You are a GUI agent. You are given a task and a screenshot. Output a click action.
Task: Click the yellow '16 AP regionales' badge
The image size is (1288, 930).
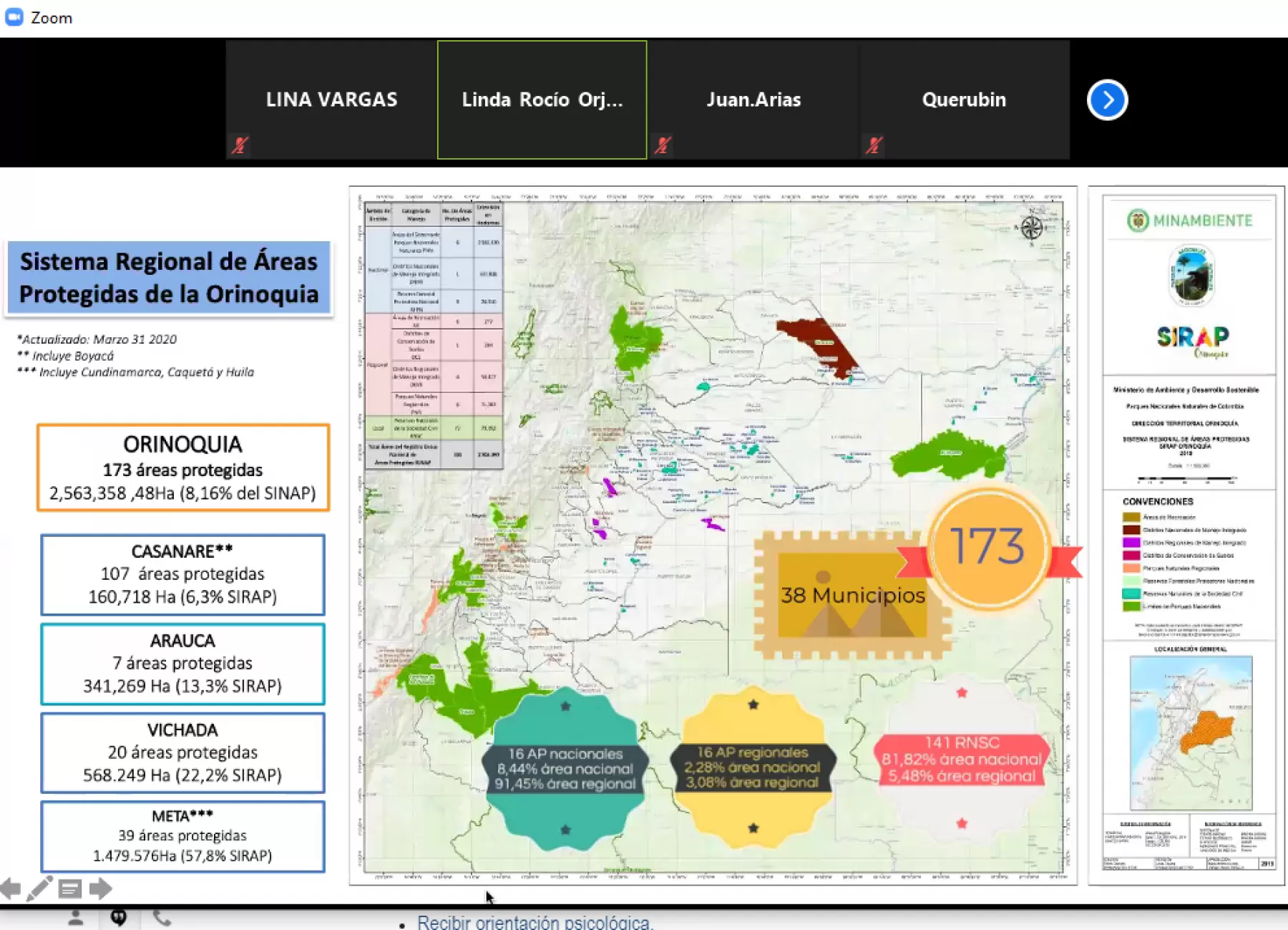[753, 767]
